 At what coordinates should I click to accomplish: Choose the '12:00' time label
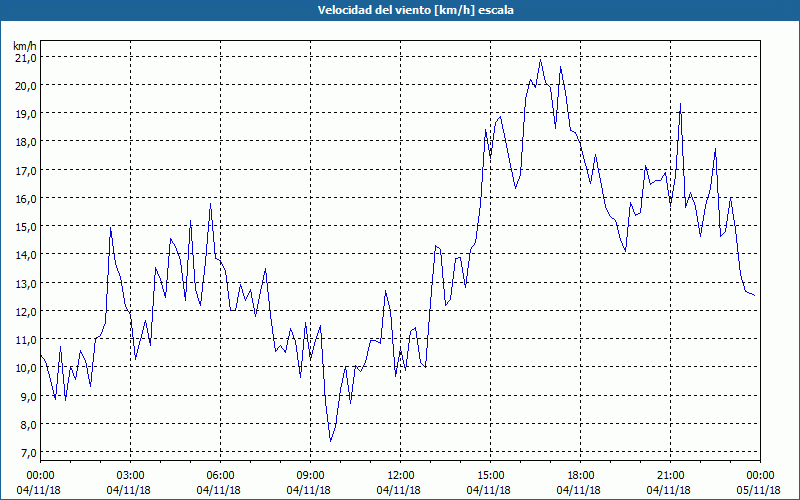coord(401,476)
